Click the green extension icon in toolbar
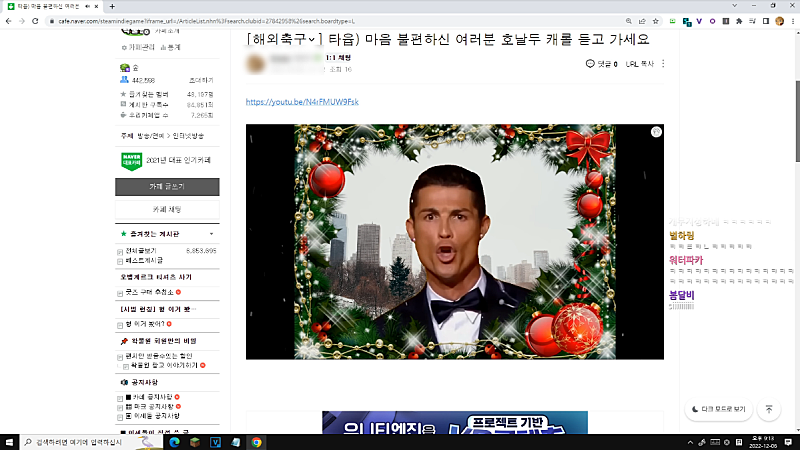 [x=673, y=21]
